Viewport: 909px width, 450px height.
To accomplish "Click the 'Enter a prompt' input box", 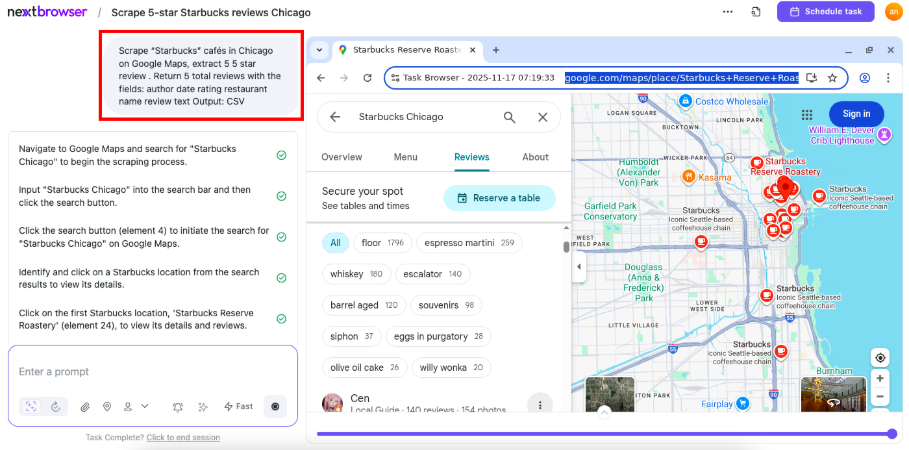I will (152, 372).
